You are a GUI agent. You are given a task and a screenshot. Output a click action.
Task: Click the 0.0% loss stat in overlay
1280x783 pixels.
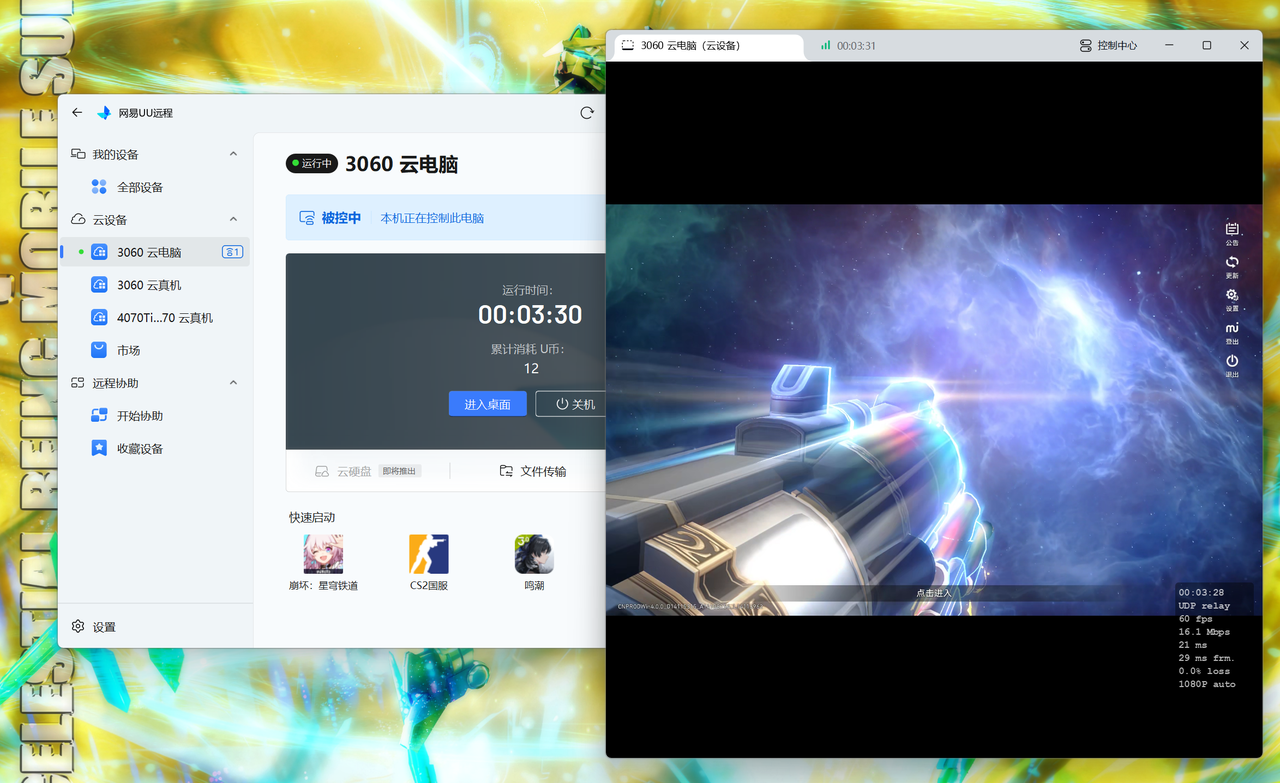pyautogui.click(x=1204, y=671)
